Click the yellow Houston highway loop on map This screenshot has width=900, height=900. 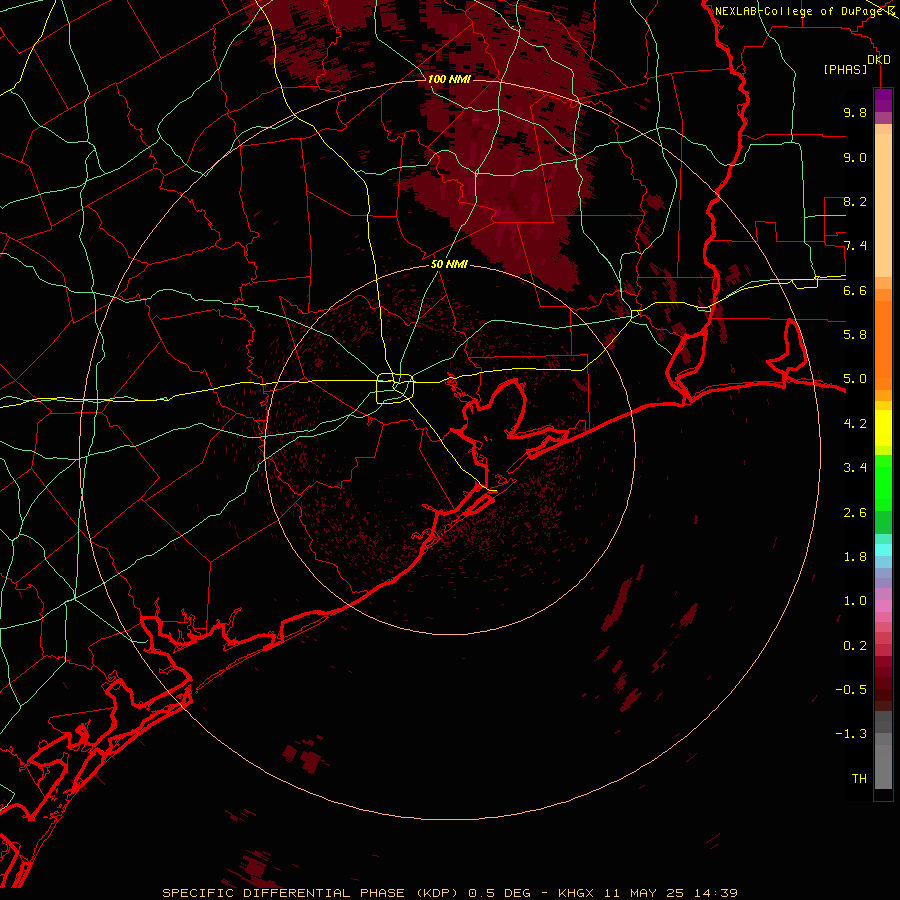tap(395, 388)
